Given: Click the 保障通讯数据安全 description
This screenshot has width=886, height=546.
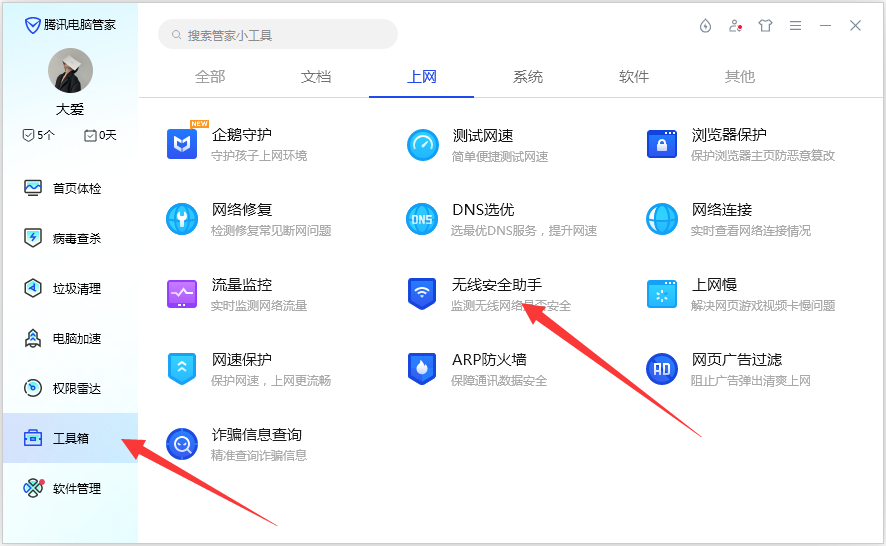Looking at the screenshot, I should (499, 381).
